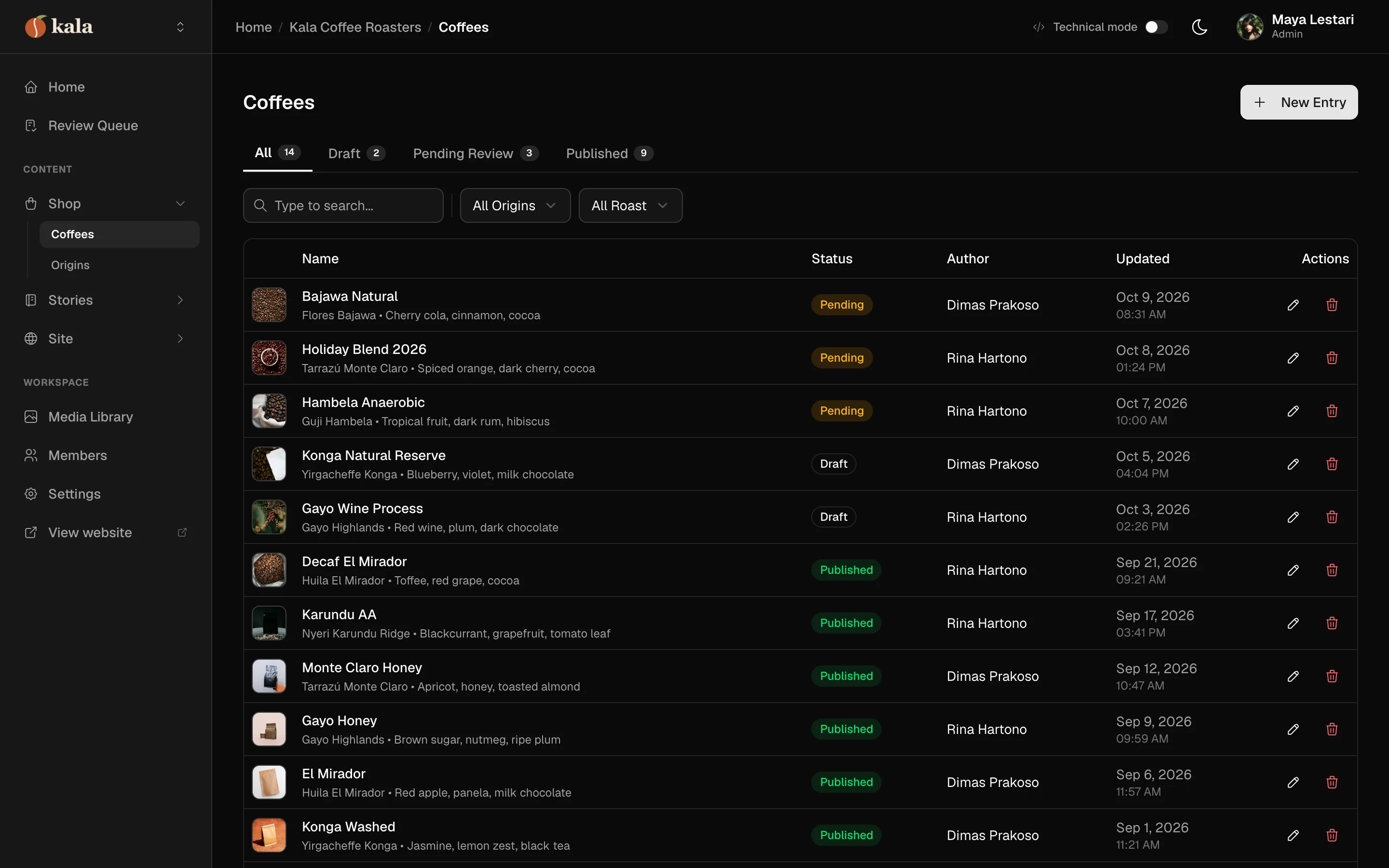Viewport: 1389px width, 868px height.
Task: Focus the Type to search field
Action: (342, 205)
